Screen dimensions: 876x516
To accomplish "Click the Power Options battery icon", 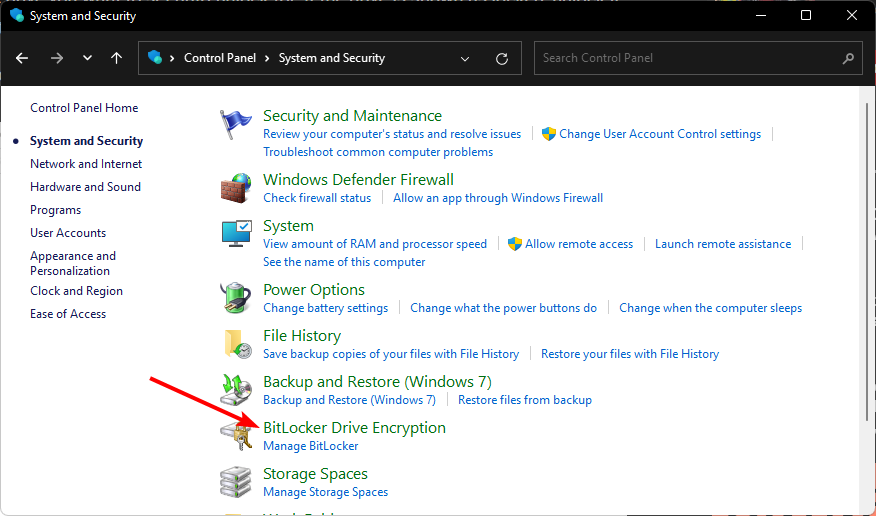I will pos(234,298).
